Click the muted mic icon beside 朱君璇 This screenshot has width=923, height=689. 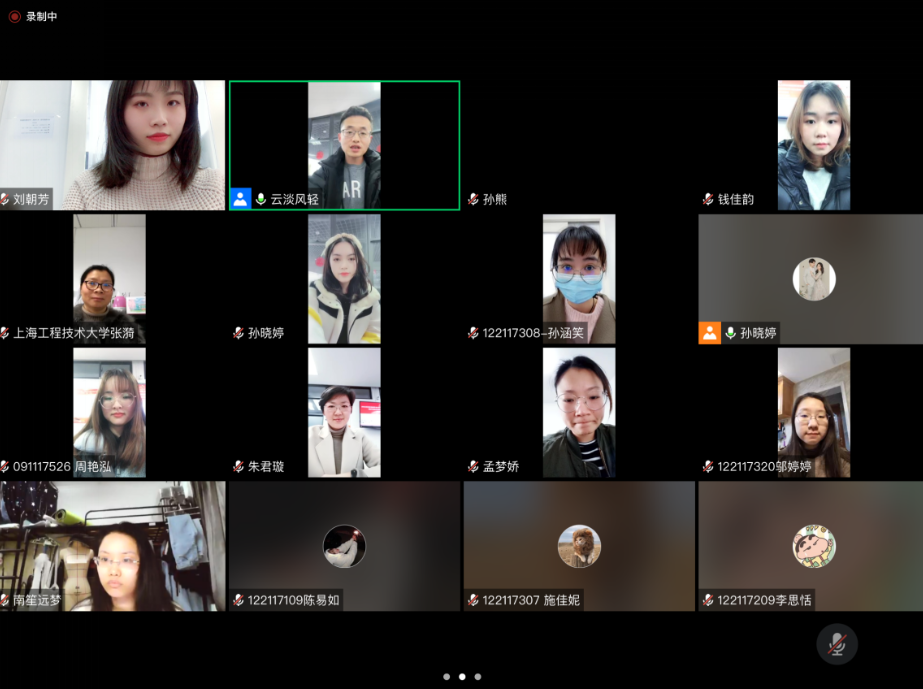238,466
